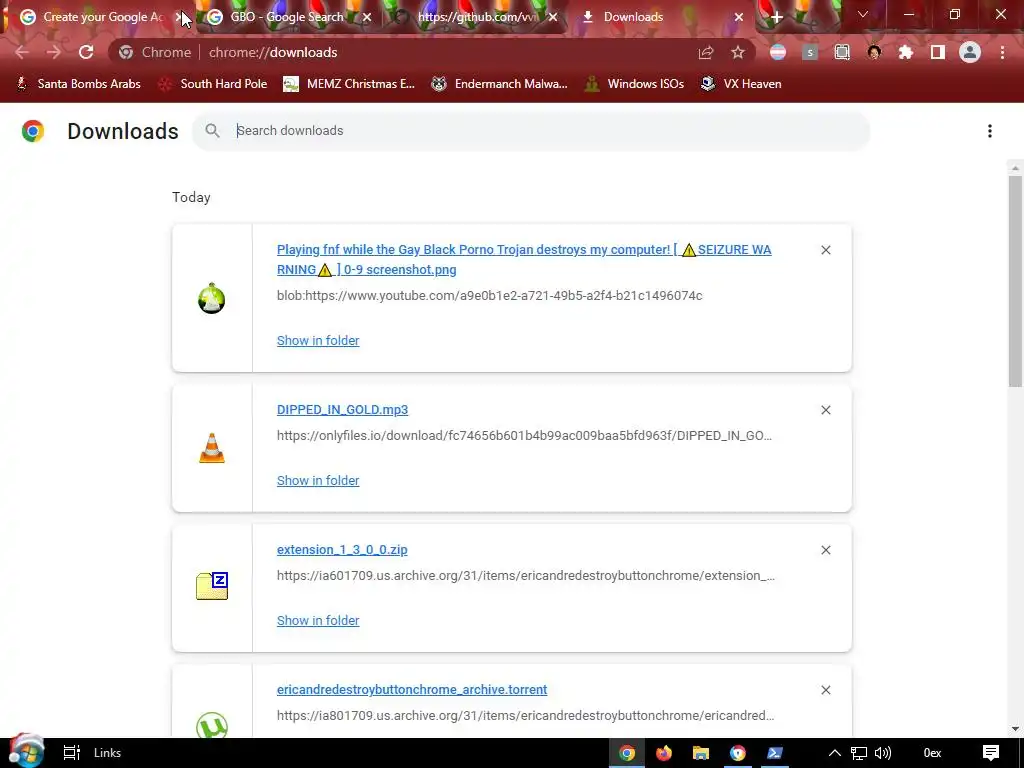The width and height of the screenshot is (1024, 768).
Task: Open the Extensions puzzle-piece menu
Action: (906, 52)
